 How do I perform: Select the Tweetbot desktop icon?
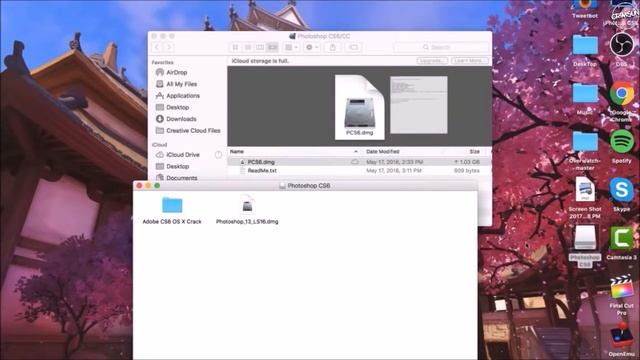(585, 9)
